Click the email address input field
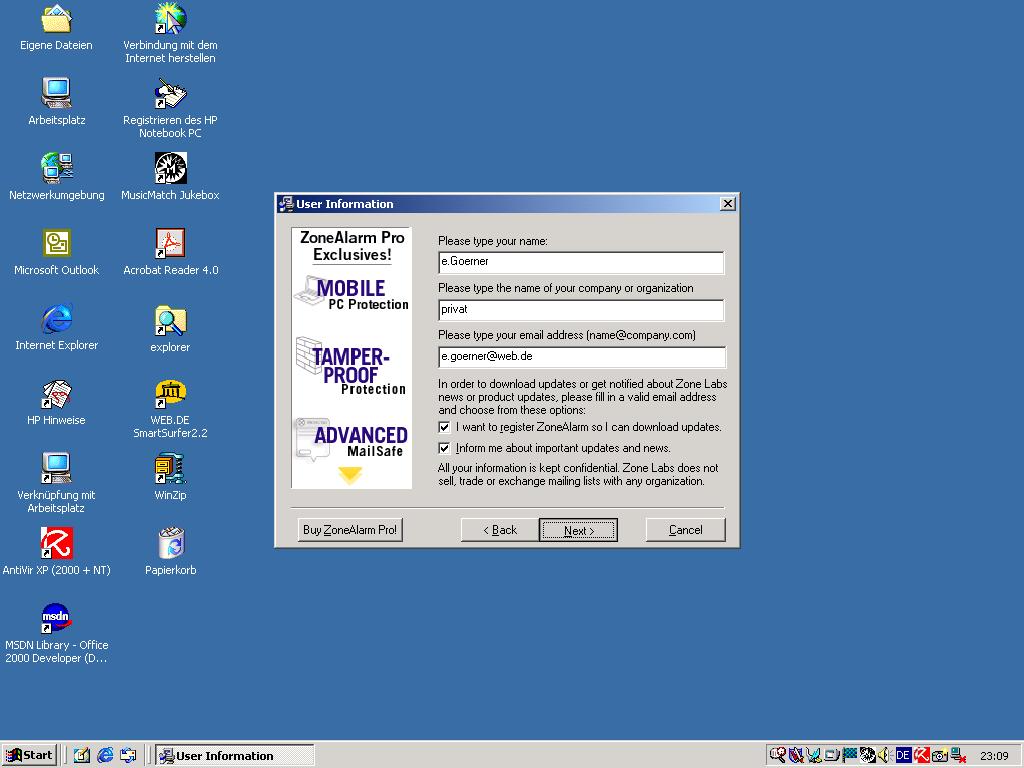Screen dimensions: 1024x768 pos(582,357)
